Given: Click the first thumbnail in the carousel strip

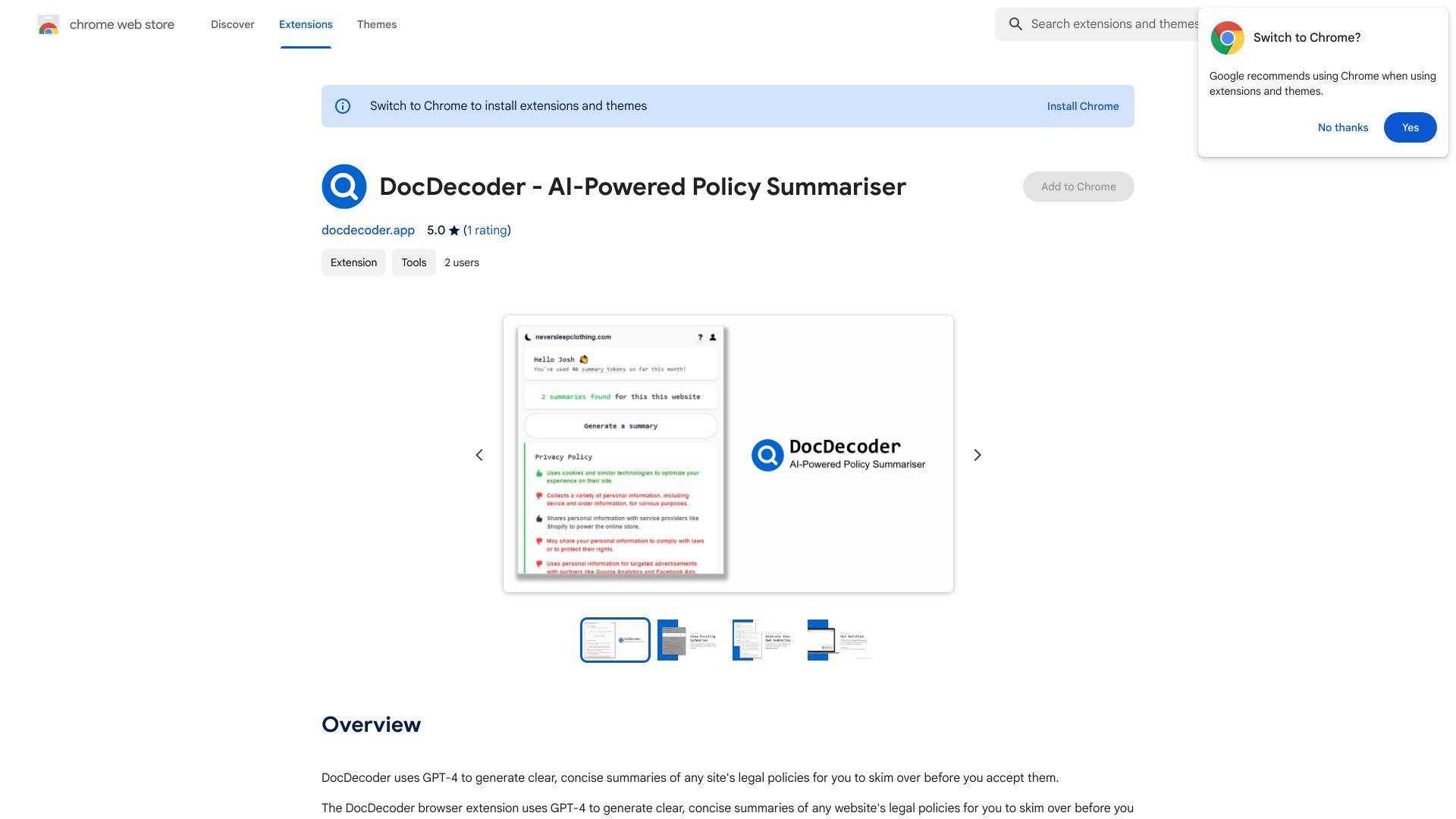Looking at the screenshot, I should [614, 639].
